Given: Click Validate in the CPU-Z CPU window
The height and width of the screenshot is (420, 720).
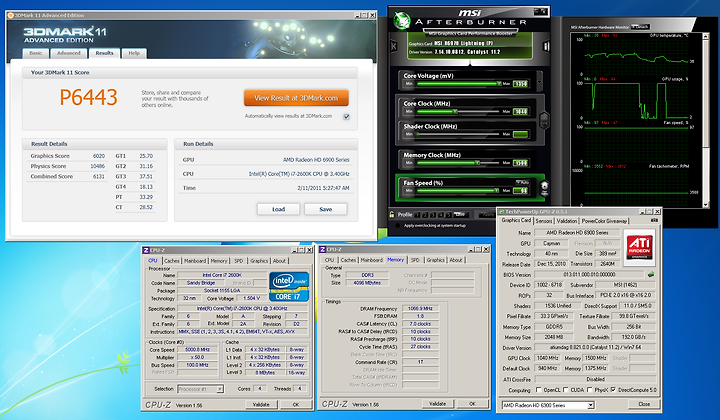Looking at the screenshot, I should (x=261, y=404).
